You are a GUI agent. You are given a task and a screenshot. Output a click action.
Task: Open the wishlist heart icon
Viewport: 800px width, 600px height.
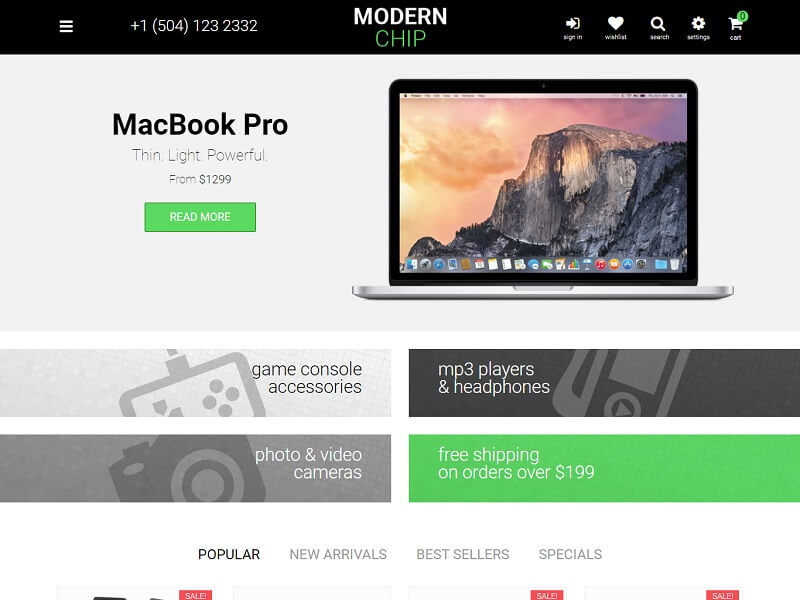pyautogui.click(x=615, y=23)
